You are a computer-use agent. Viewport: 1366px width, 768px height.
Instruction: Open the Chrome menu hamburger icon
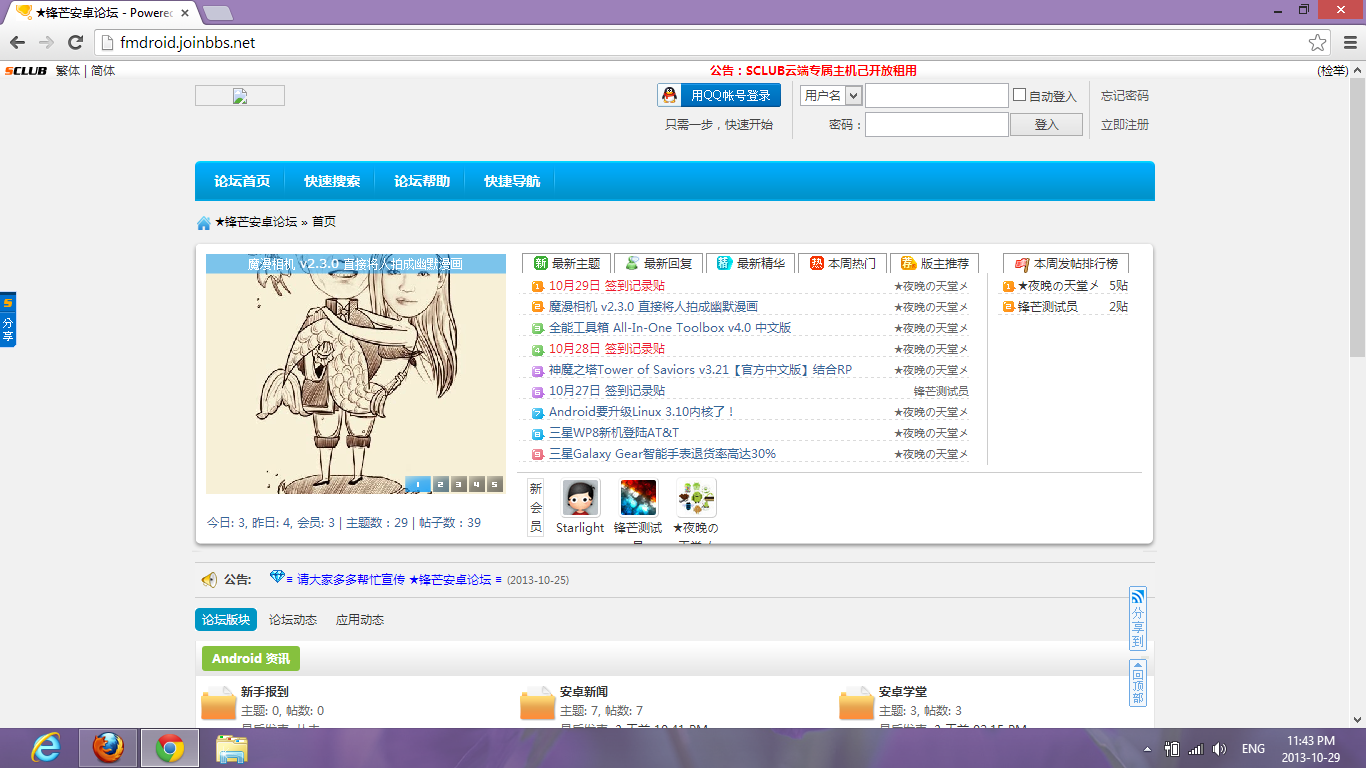tap(1349, 42)
